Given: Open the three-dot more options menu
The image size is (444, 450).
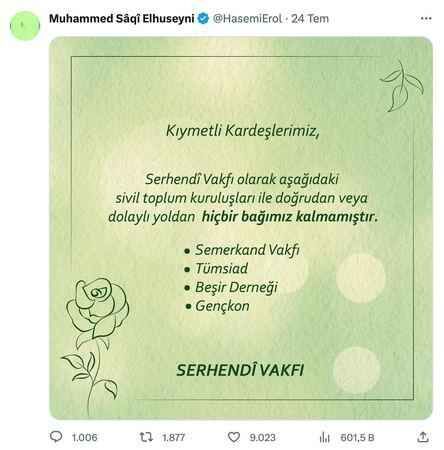Looking at the screenshot, I should coord(426,19).
